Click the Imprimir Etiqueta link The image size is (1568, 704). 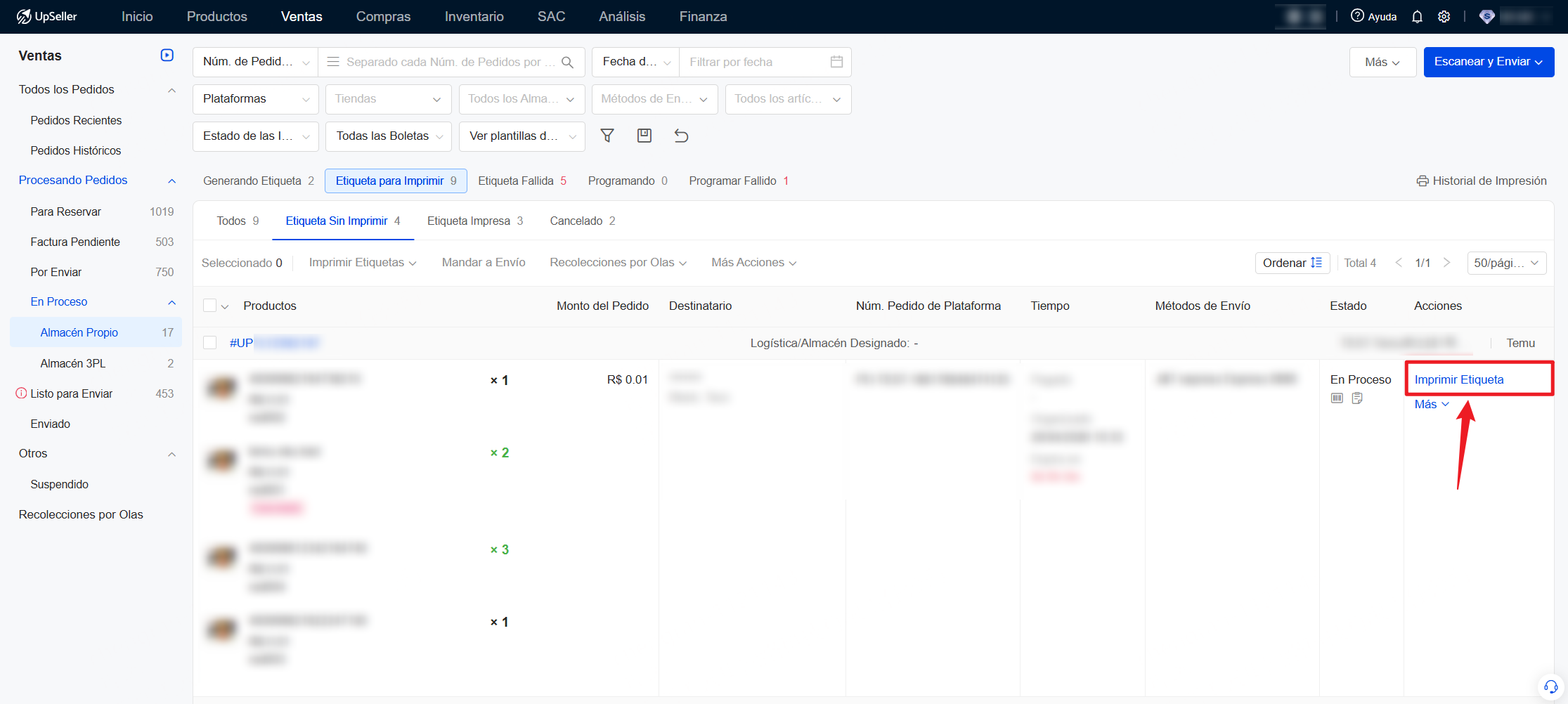coord(1458,379)
